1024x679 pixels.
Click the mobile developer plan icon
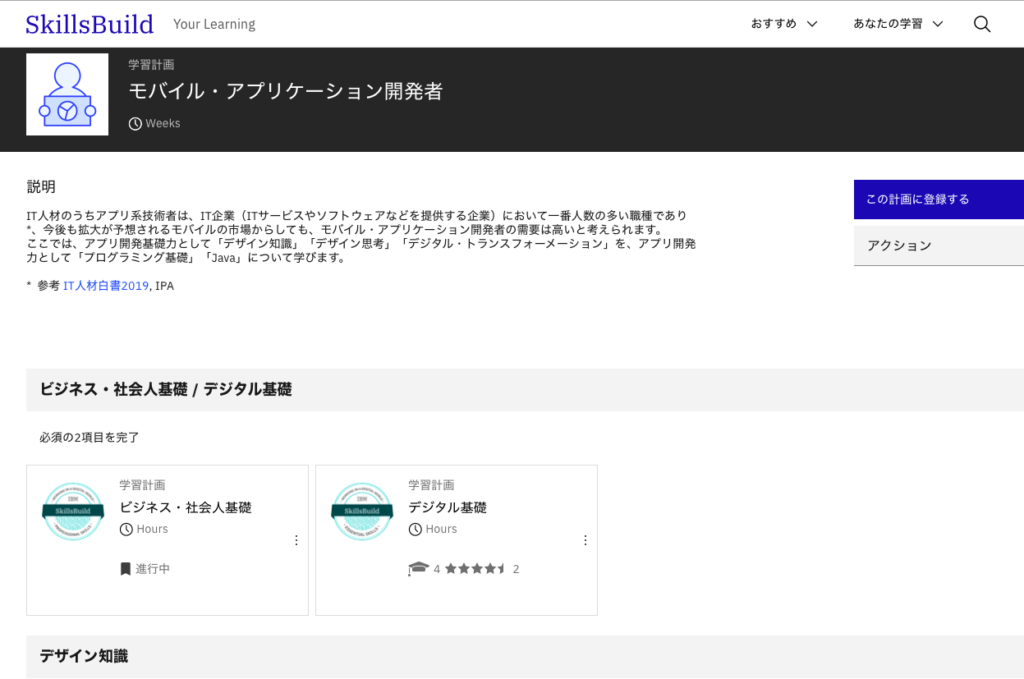(x=67, y=94)
